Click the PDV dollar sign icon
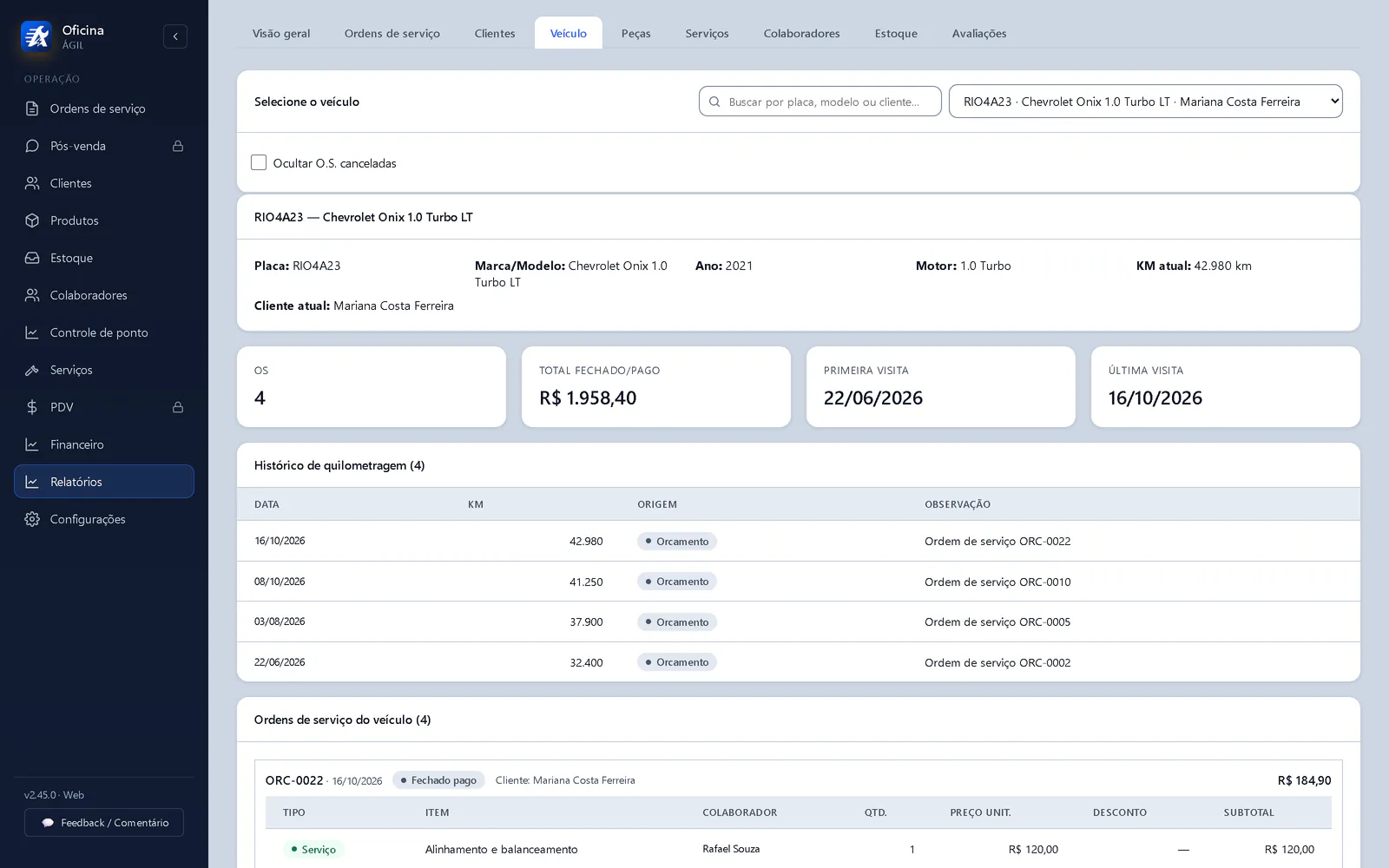1389x868 pixels. 32,407
